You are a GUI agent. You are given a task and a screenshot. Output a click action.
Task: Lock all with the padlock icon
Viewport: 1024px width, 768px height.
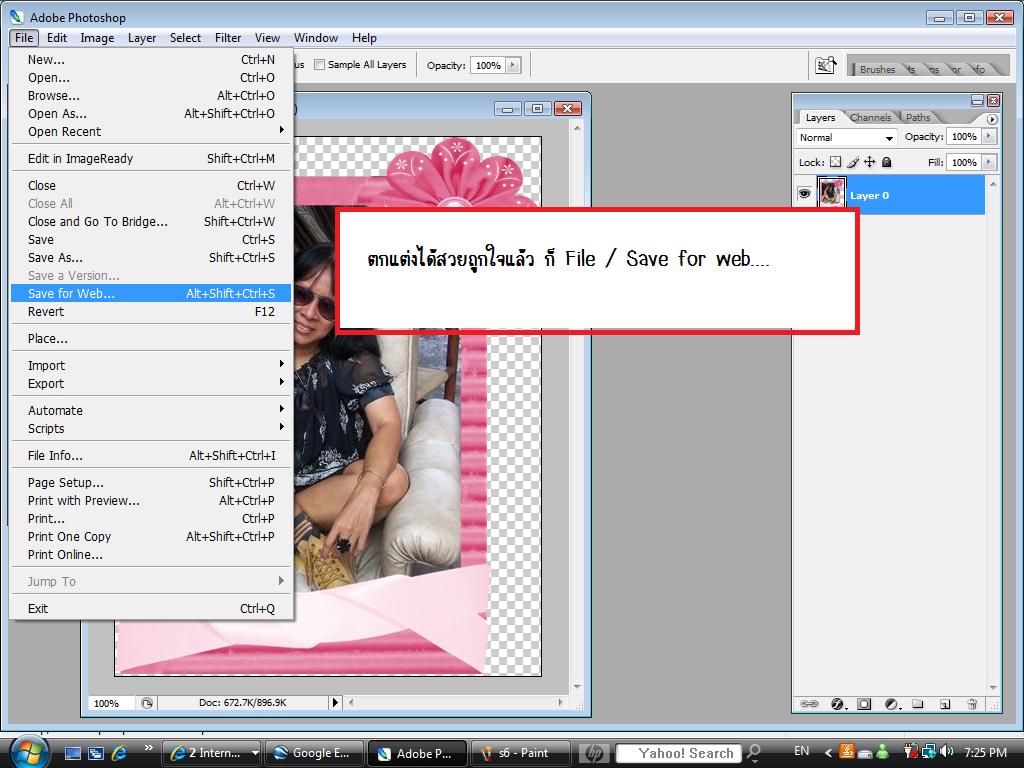(x=886, y=162)
